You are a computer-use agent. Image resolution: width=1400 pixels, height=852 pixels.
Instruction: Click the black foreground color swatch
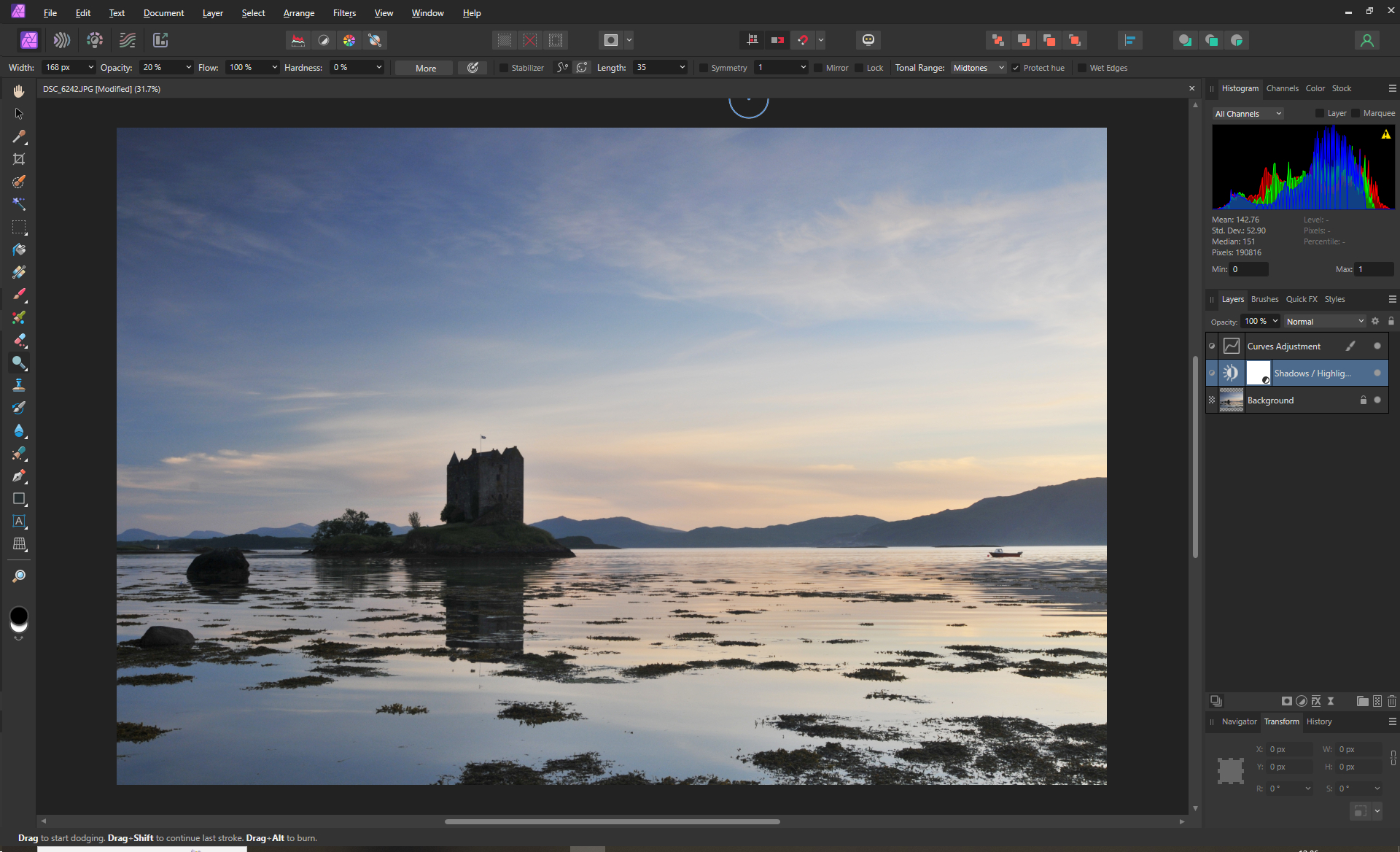[x=19, y=616]
